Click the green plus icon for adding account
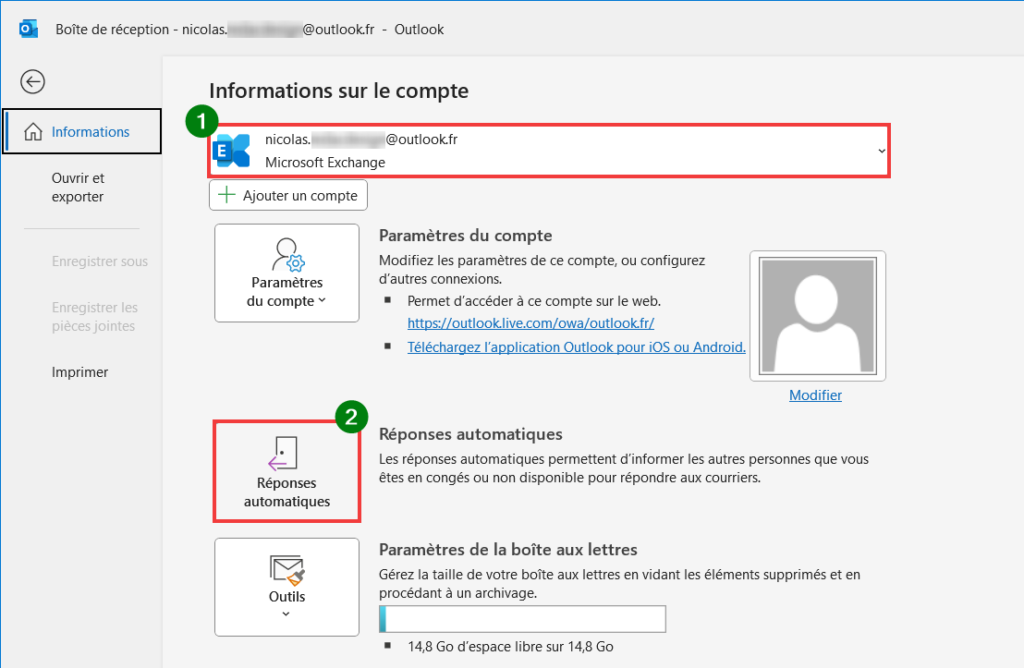The image size is (1024, 668). tap(227, 195)
